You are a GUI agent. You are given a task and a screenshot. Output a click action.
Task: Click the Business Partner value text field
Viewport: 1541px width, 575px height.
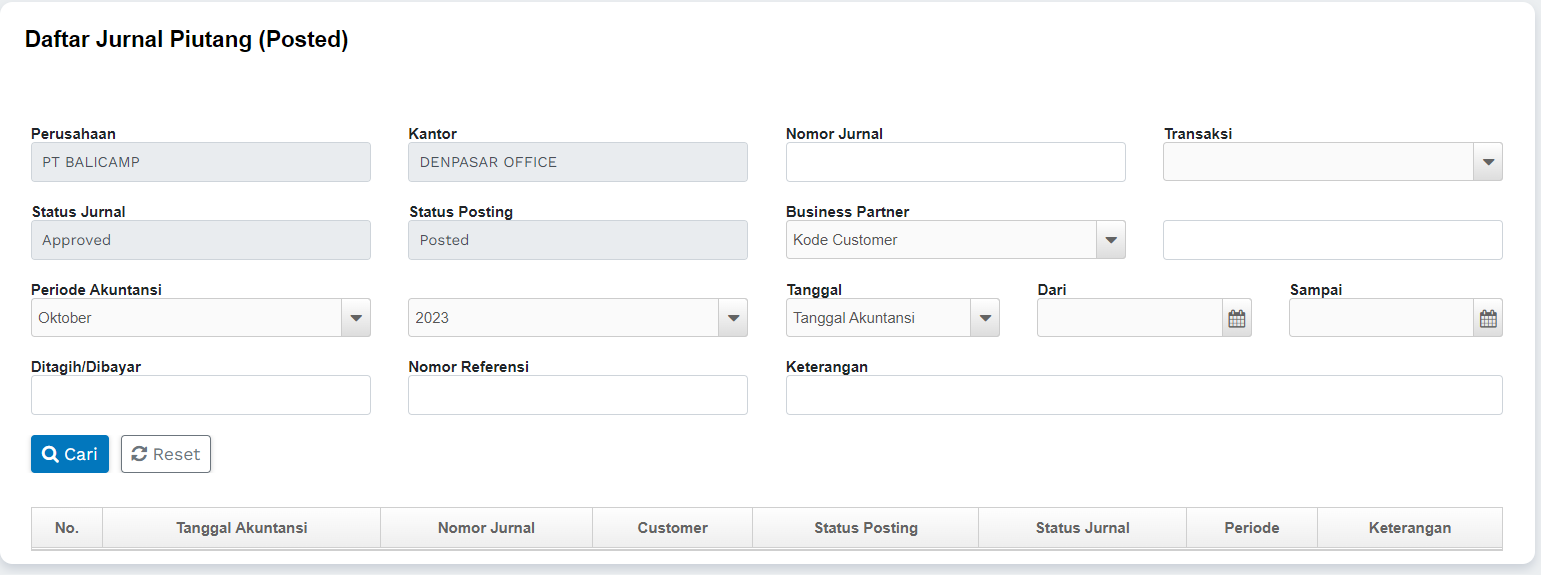tap(1332, 240)
